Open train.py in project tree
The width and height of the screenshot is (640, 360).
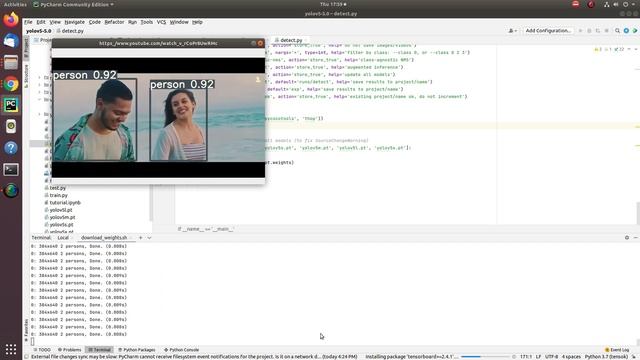58,196
